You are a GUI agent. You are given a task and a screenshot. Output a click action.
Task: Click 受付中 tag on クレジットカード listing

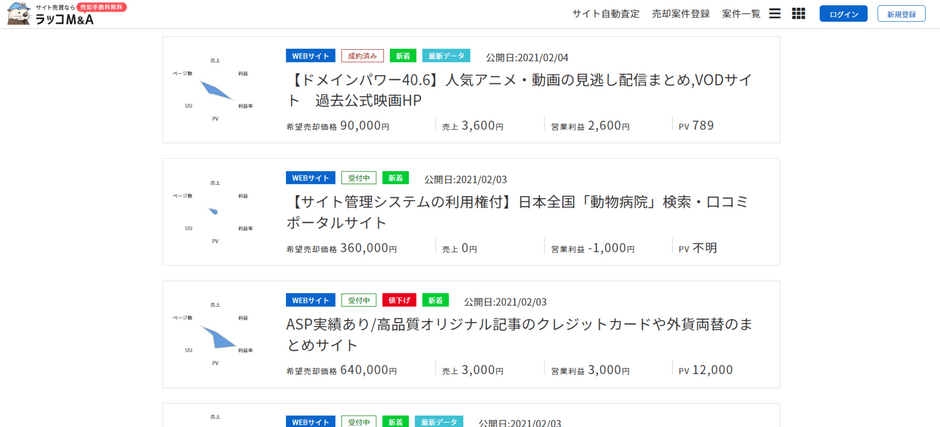pos(358,300)
